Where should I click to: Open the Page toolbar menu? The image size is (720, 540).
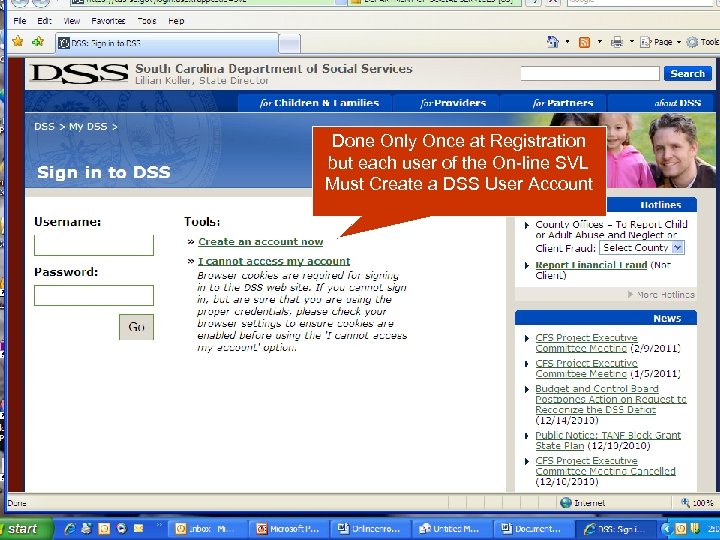click(x=660, y=42)
